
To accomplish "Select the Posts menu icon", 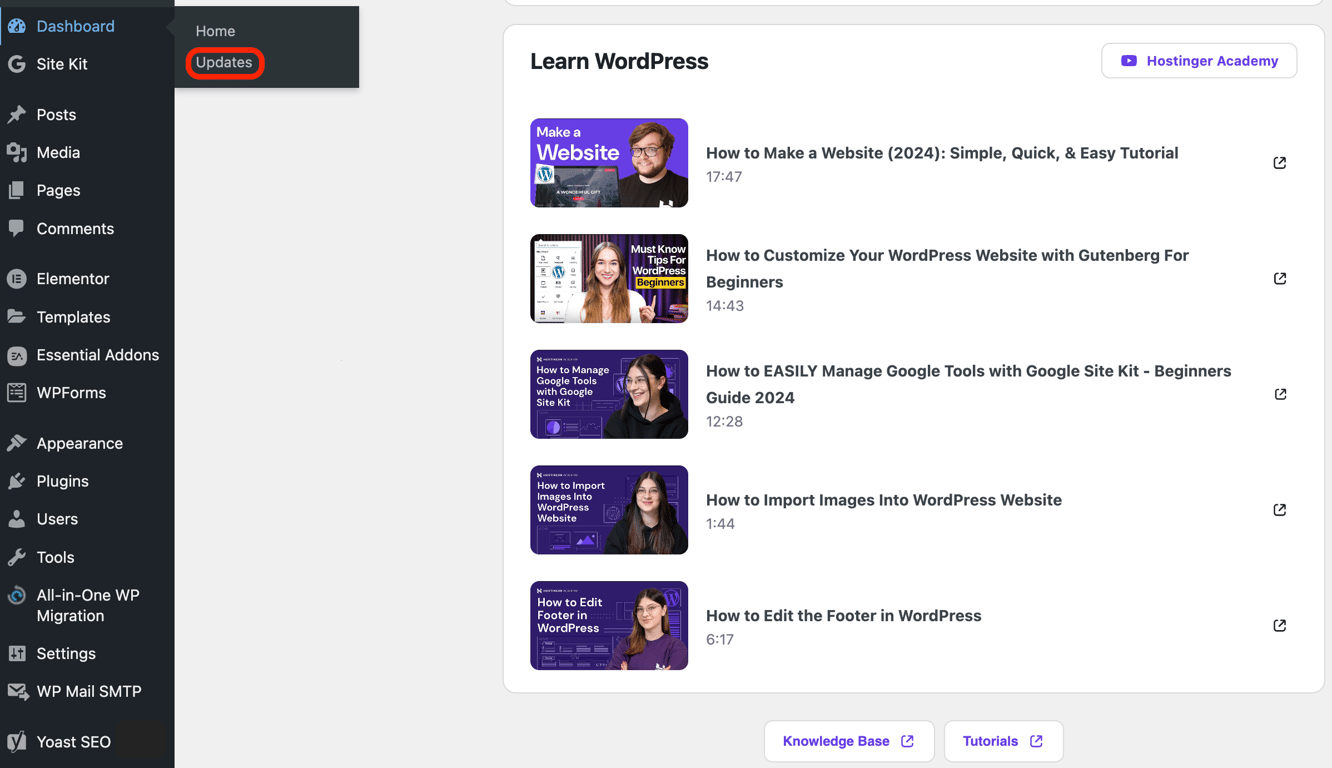I will 18,114.
